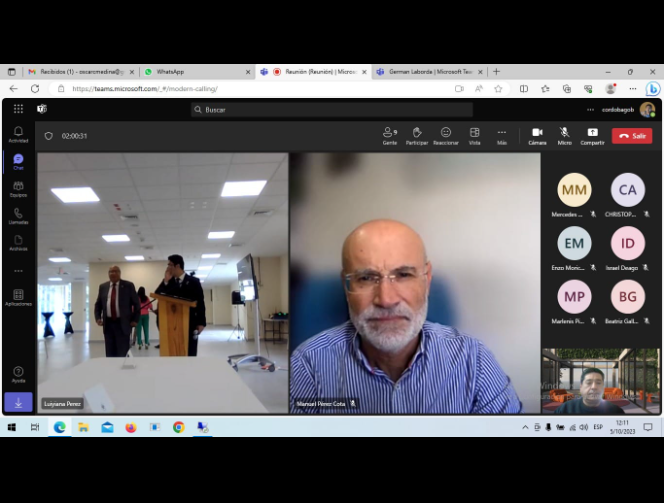664x503 pixels.
Task: Start screen sharing with Compartir
Action: [x=592, y=135]
